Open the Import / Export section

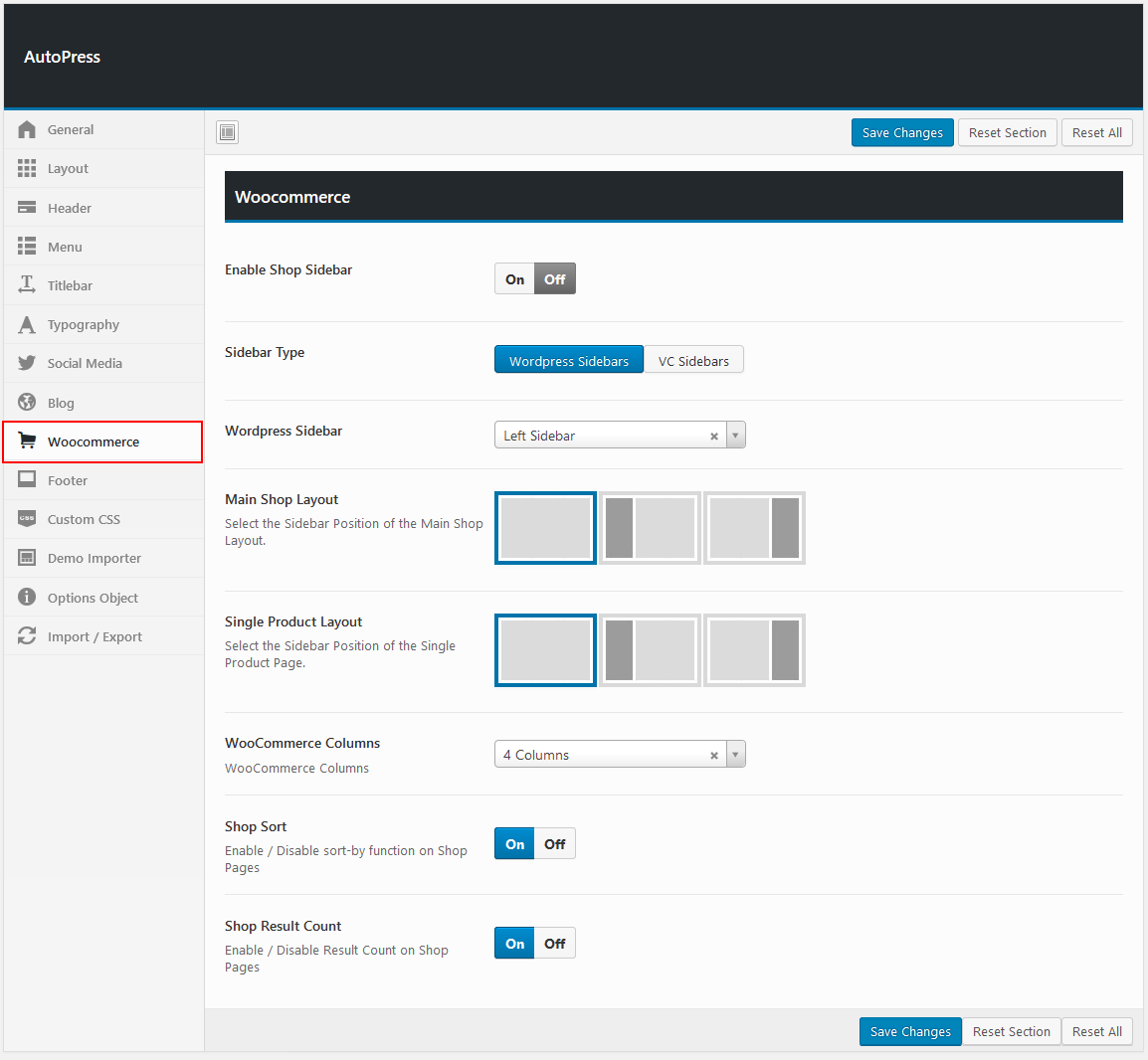103,636
